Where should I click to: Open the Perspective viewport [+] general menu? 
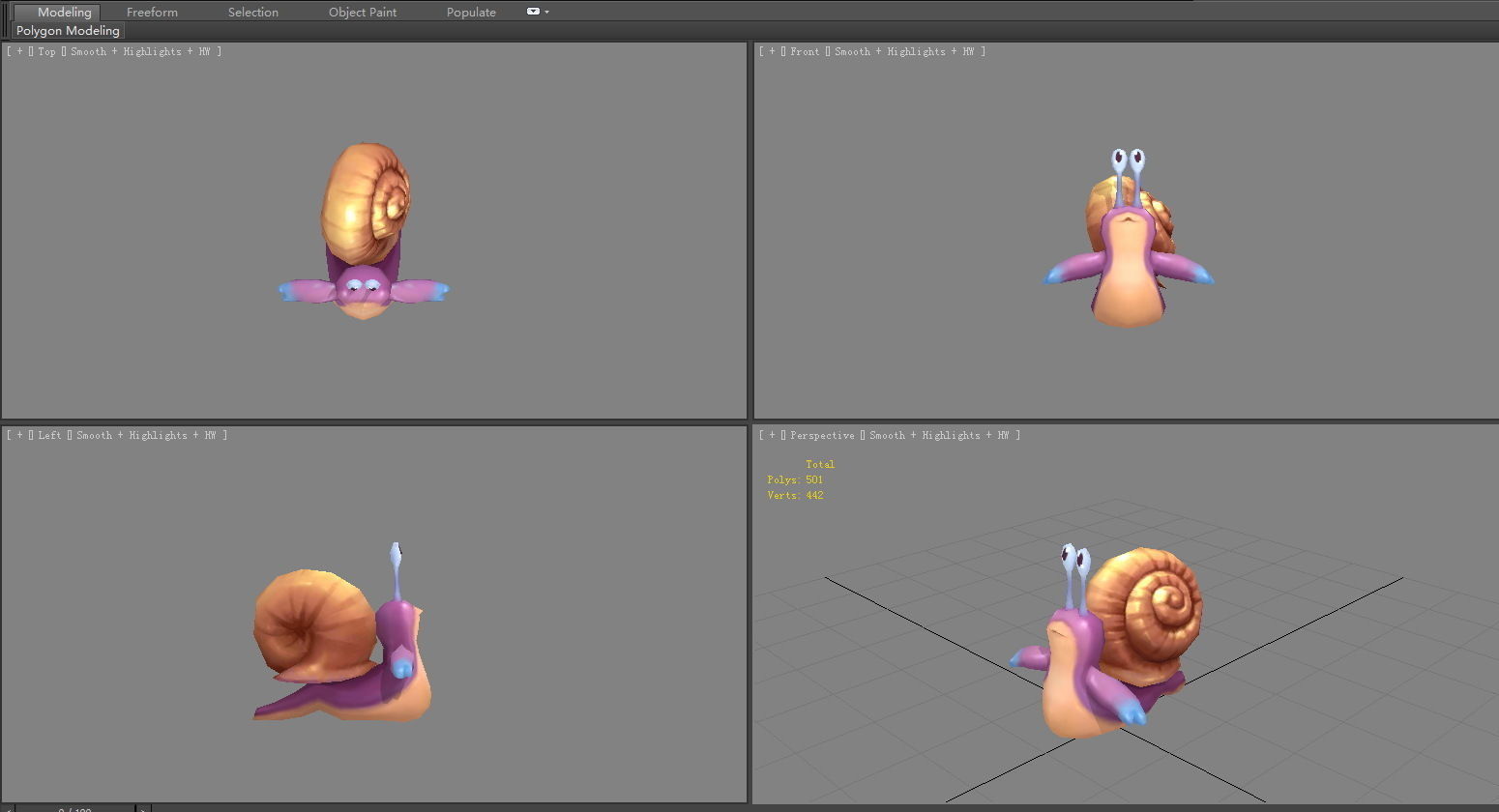click(x=772, y=435)
